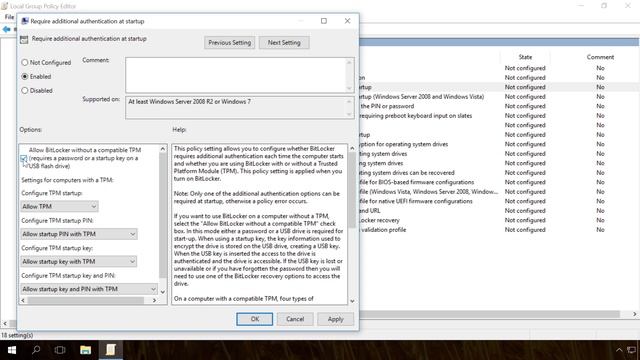Select 'ting system drives can be recovered' row
The height and width of the screenshot is (360, 640).
click(x=499, y=173)
